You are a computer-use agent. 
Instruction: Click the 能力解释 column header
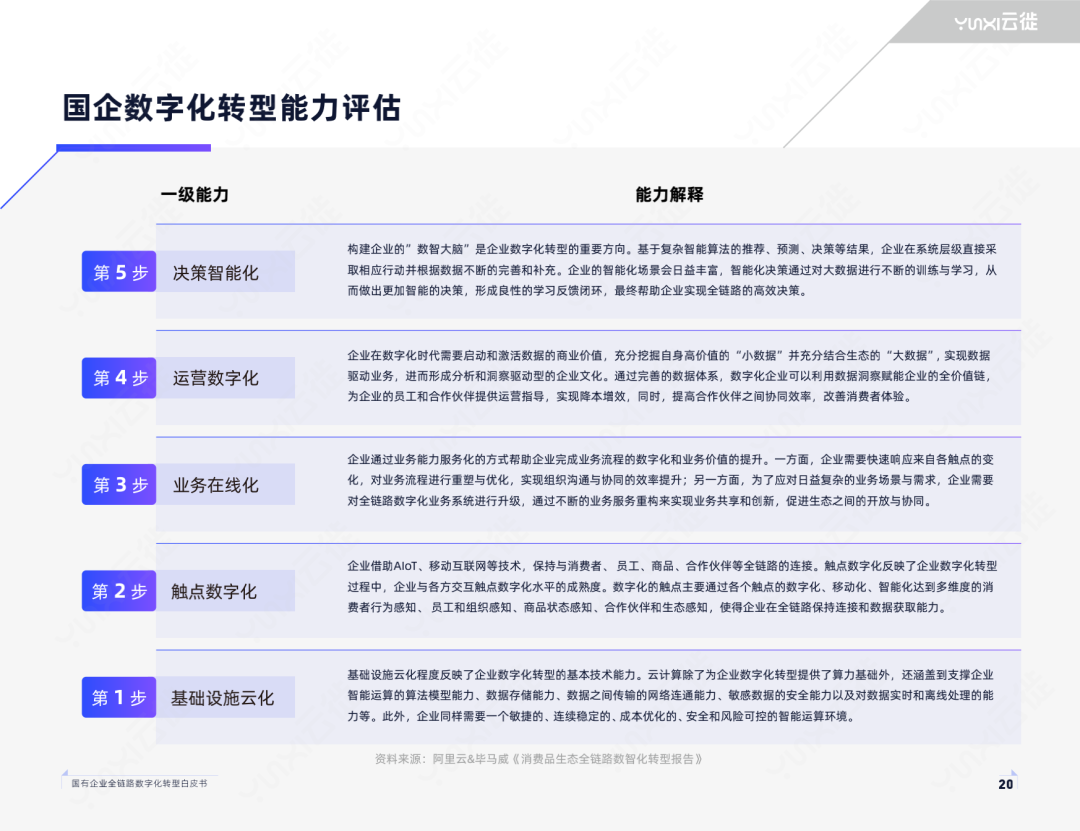point(669,194)
